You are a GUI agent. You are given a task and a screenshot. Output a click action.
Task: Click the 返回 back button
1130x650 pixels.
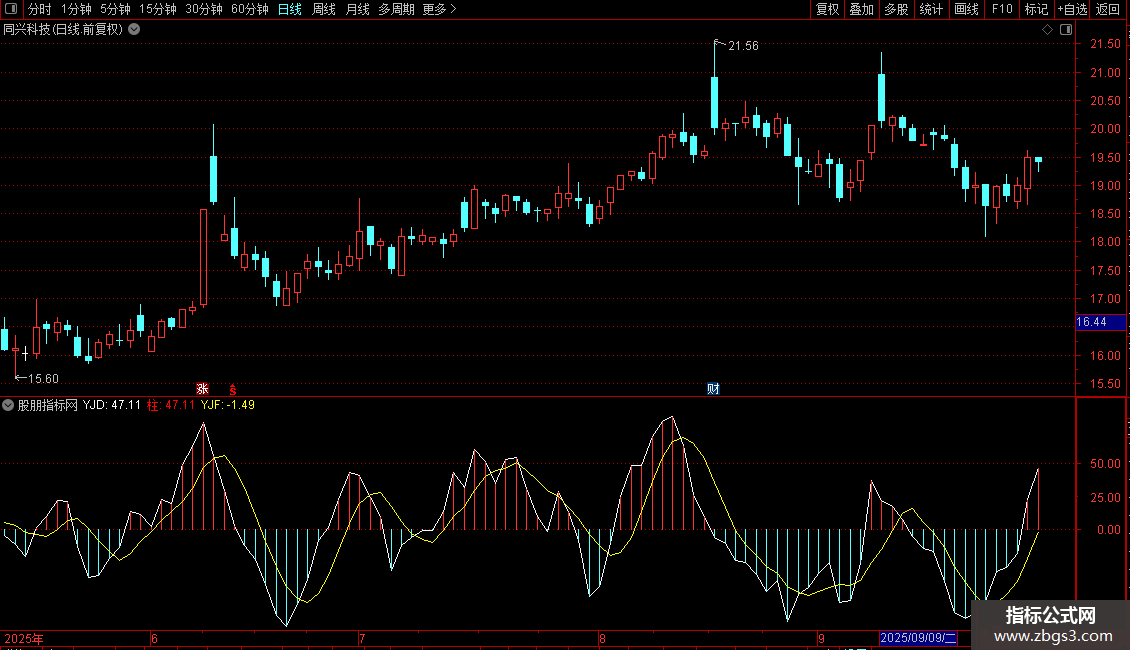pyautogui.click(x=1108, y=9)
